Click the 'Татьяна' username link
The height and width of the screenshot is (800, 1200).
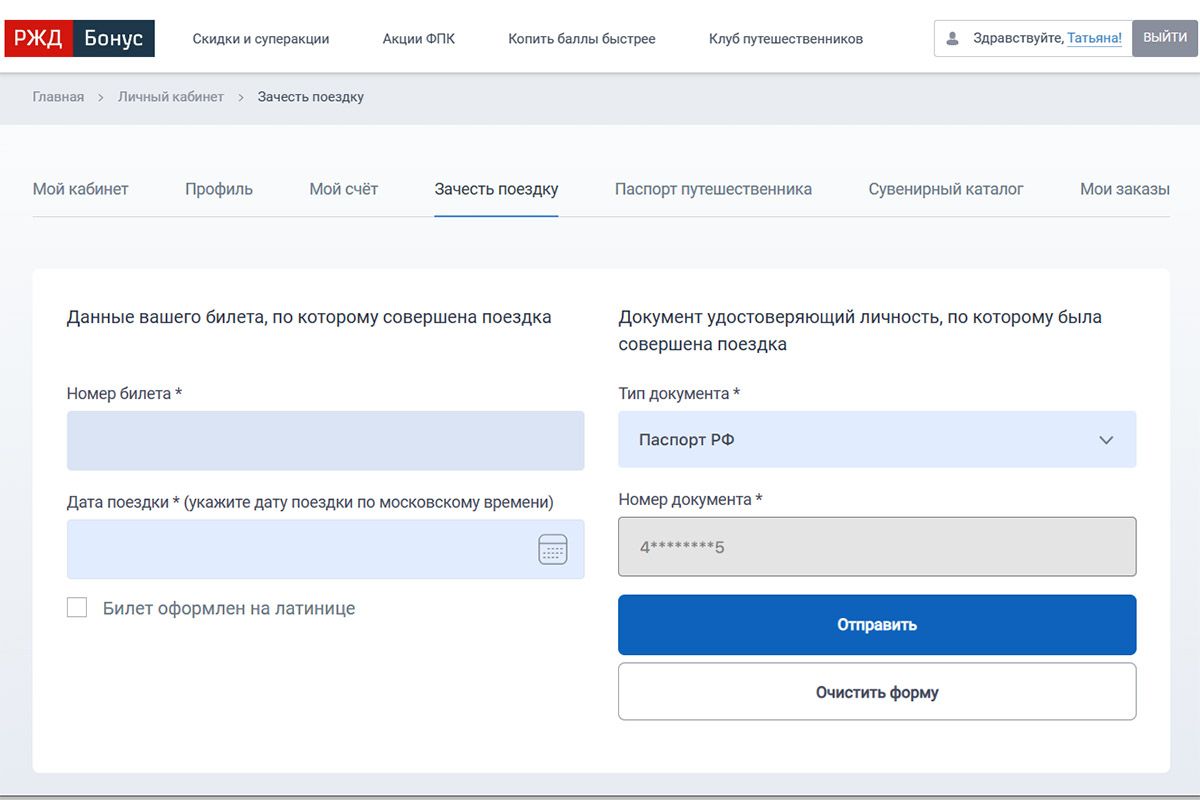coord(1094,38)
